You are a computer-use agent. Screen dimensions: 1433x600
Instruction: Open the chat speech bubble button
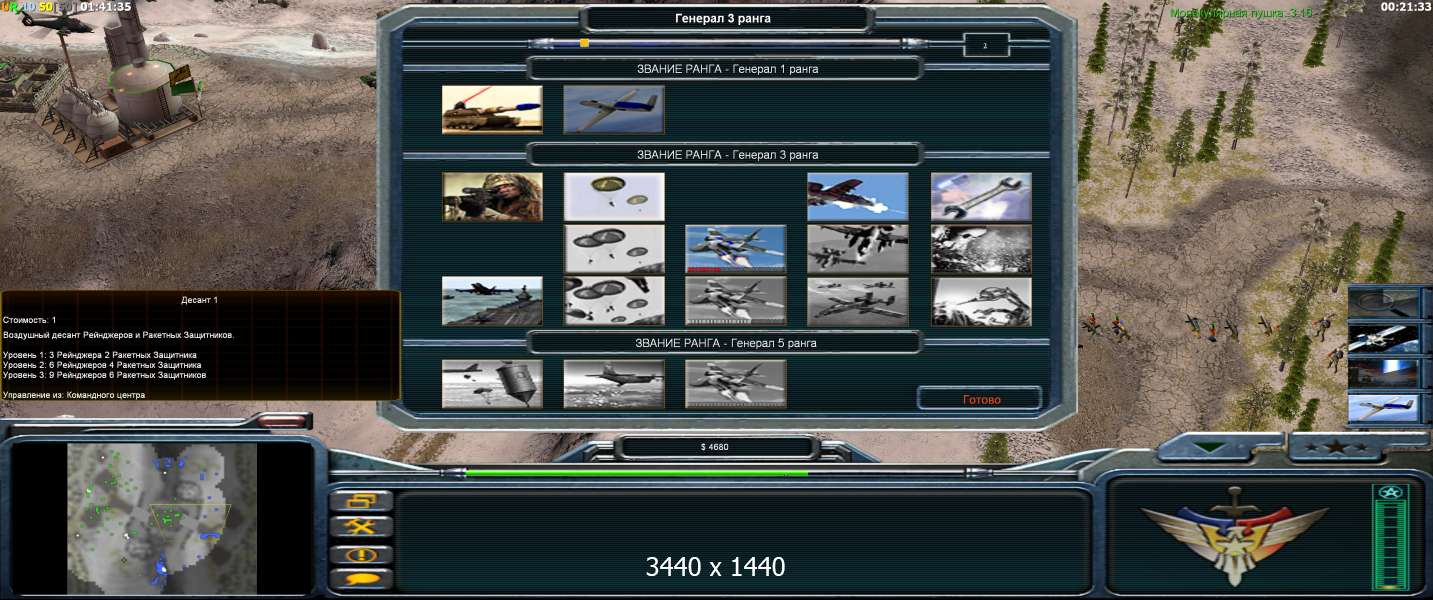pos(361,577)
